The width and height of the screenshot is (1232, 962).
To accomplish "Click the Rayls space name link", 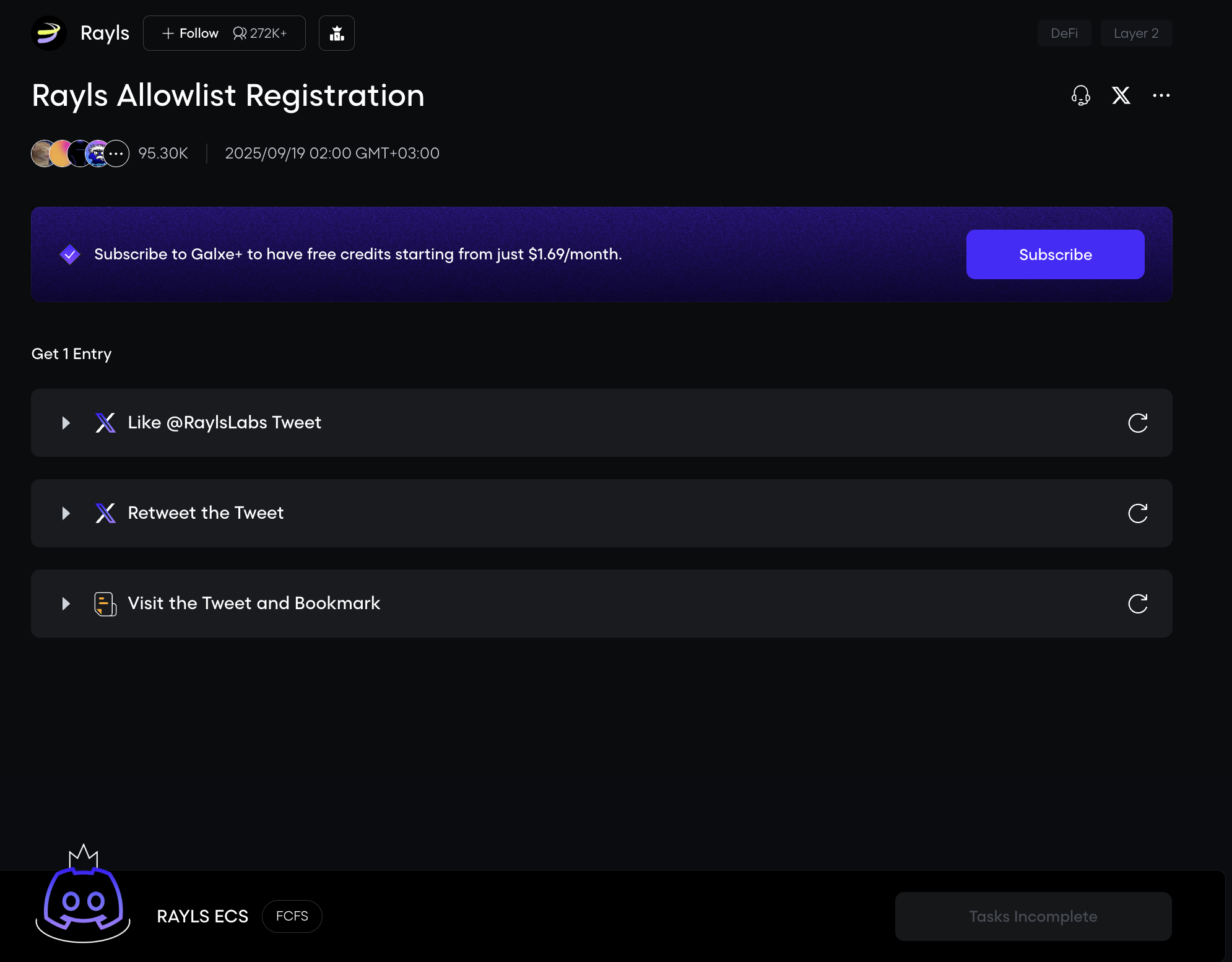I will tap(105, 33).
